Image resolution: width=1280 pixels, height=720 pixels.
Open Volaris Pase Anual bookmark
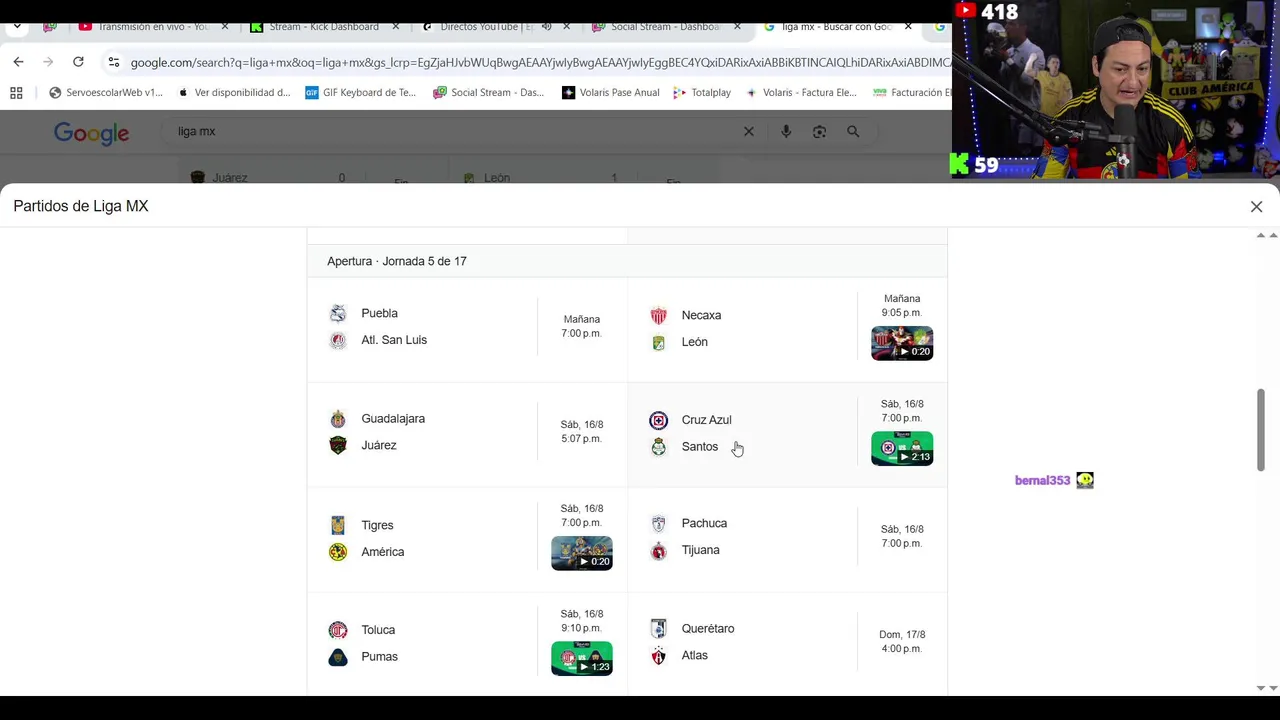[611, 92]
